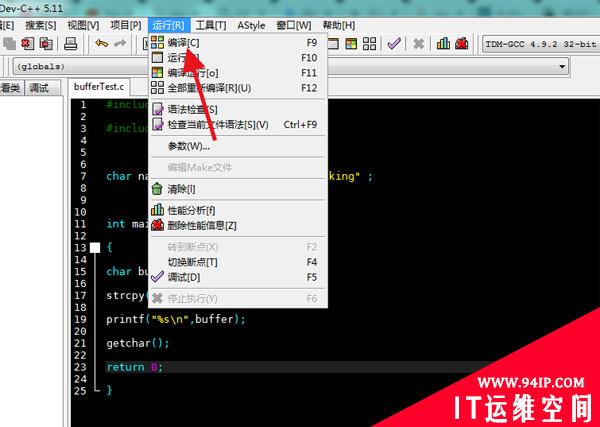Choose 调试[D] F5 menu item
Image resolution: width=600 pixels, height=427 pixels.
[x=238, y=277]
